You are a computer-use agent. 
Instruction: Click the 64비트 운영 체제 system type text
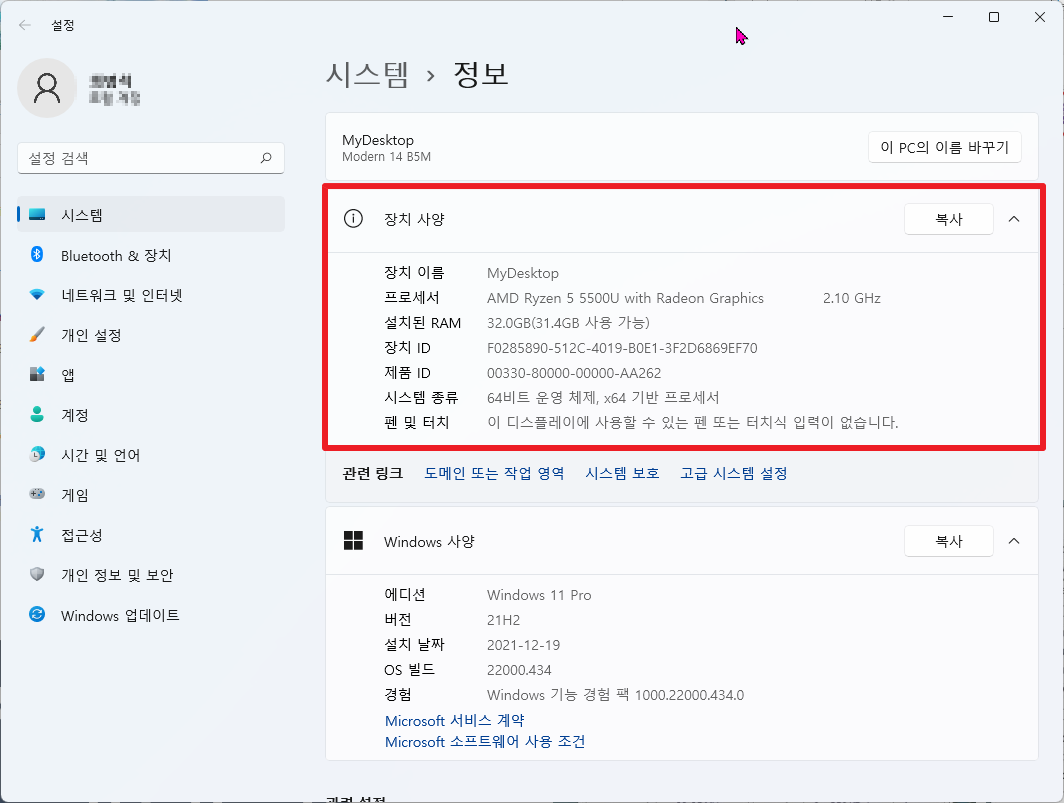(x=603, y=397)
